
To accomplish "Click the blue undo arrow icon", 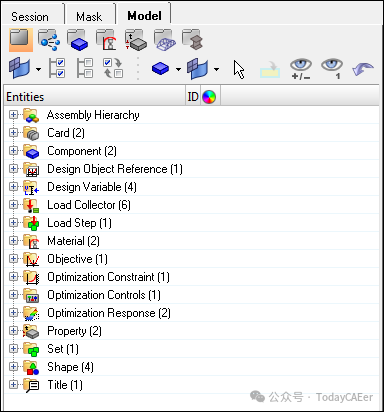I will click(x=363, y=69).
